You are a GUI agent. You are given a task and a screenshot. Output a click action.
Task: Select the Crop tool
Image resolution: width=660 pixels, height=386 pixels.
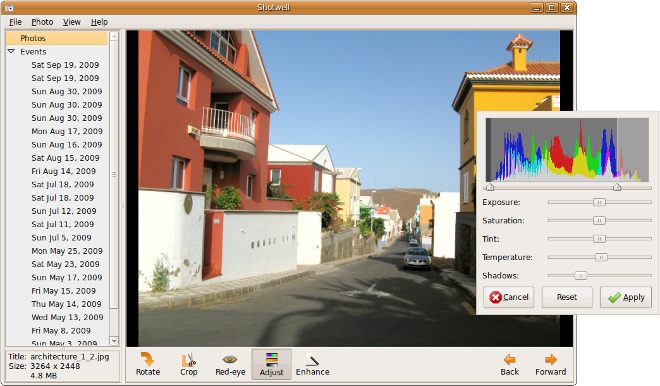click(x=189, y=364)
